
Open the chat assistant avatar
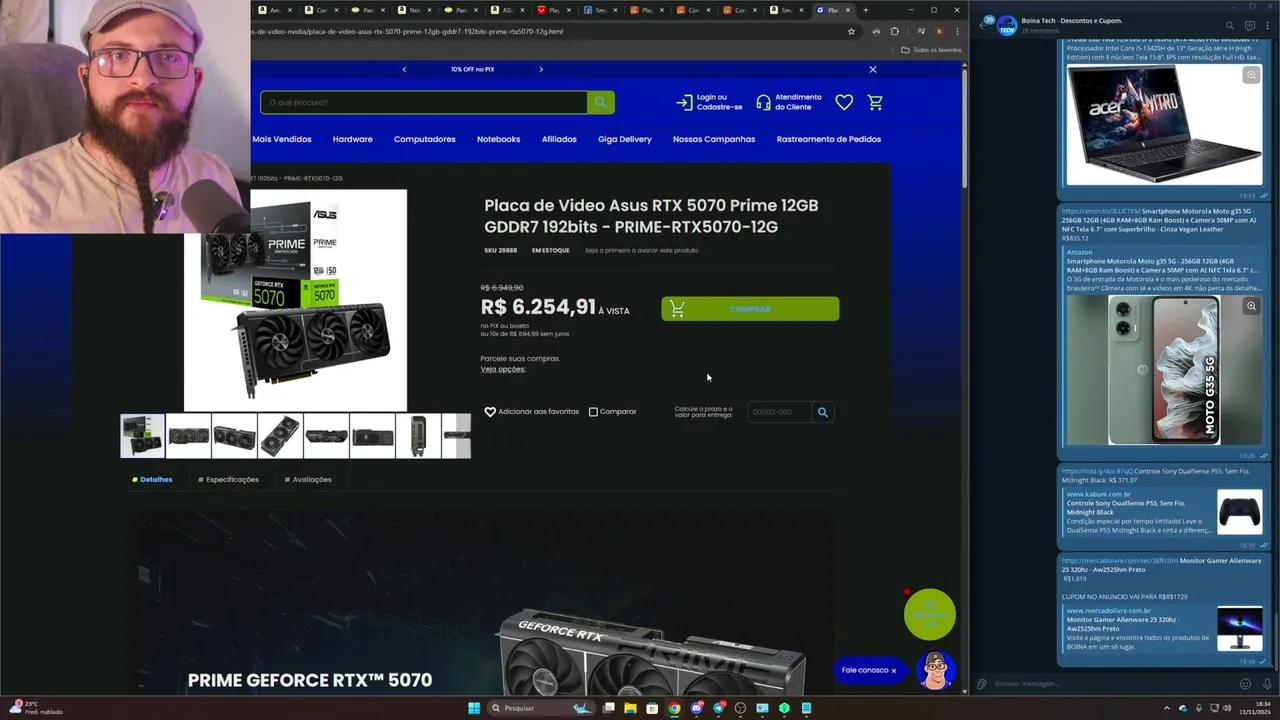point(935,671)
